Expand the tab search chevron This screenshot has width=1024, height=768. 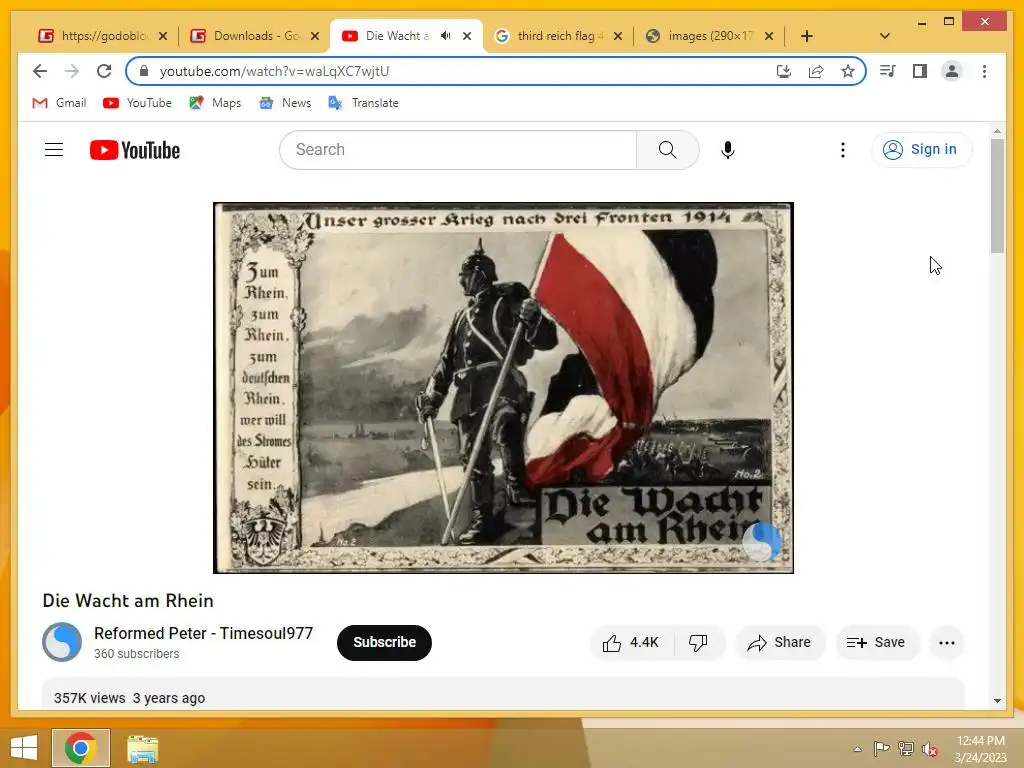point(885,36)
